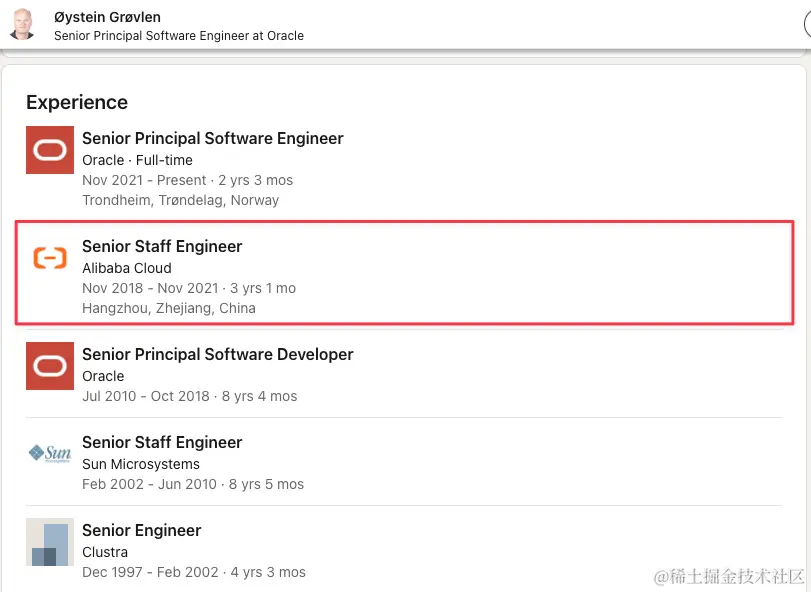Open the Senior Principal Software Engineer position title
The height and width of the screenshot is (592, 811).
[213, 139]
